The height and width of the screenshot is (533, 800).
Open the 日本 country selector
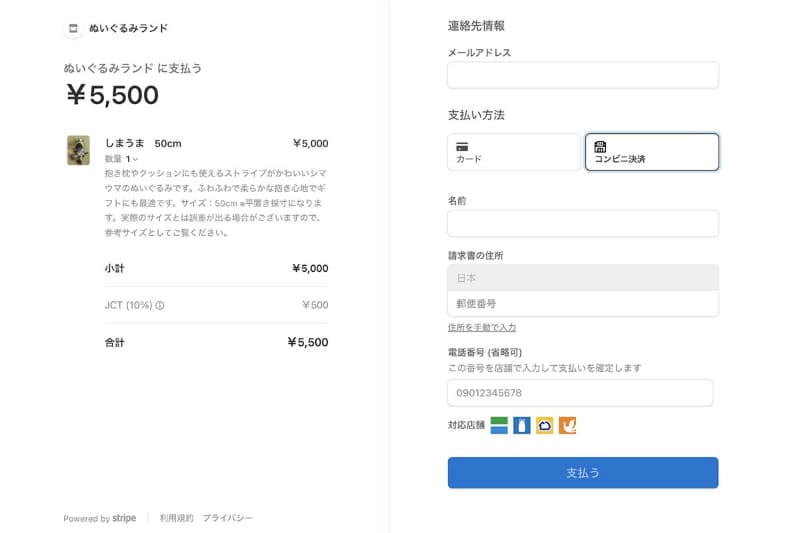coord(583,277)
